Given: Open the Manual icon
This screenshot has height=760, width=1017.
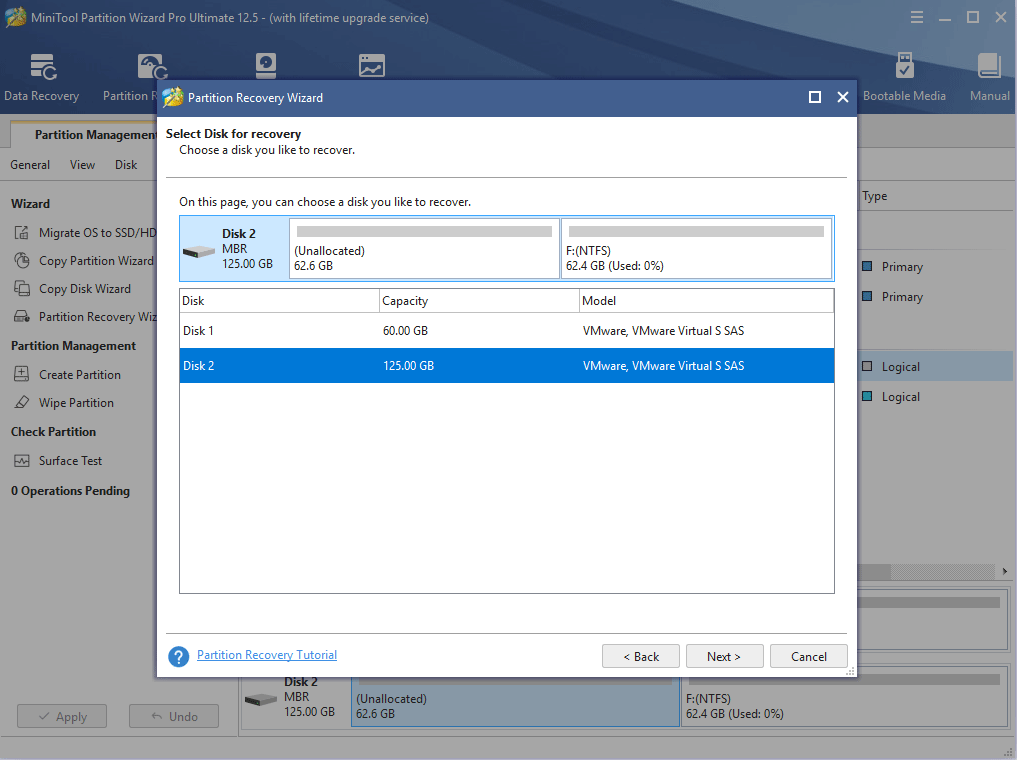Looking at the screenshot, I should pos(989,65).
